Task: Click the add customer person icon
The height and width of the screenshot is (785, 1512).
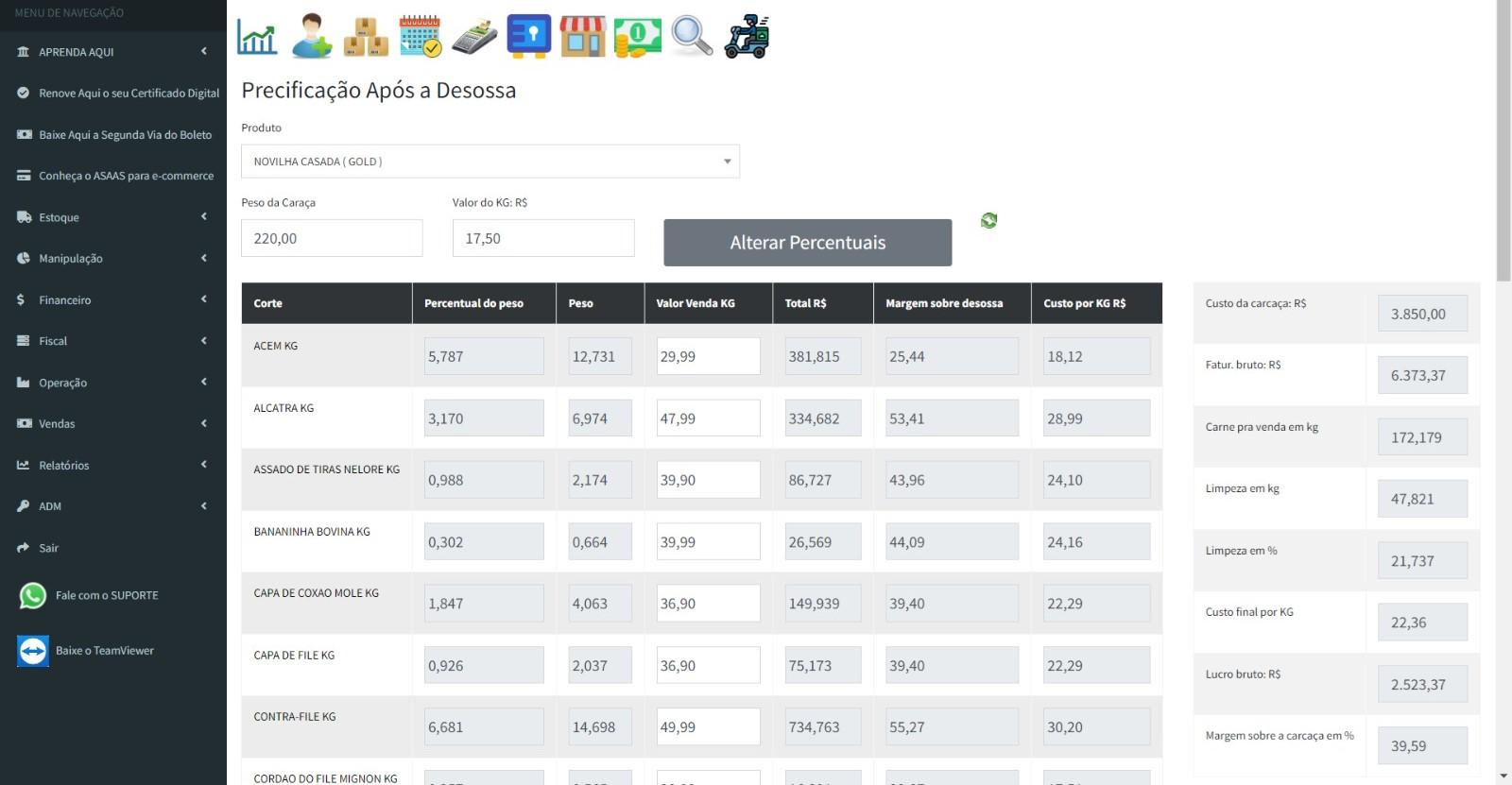Action: (x=311, y=37)
